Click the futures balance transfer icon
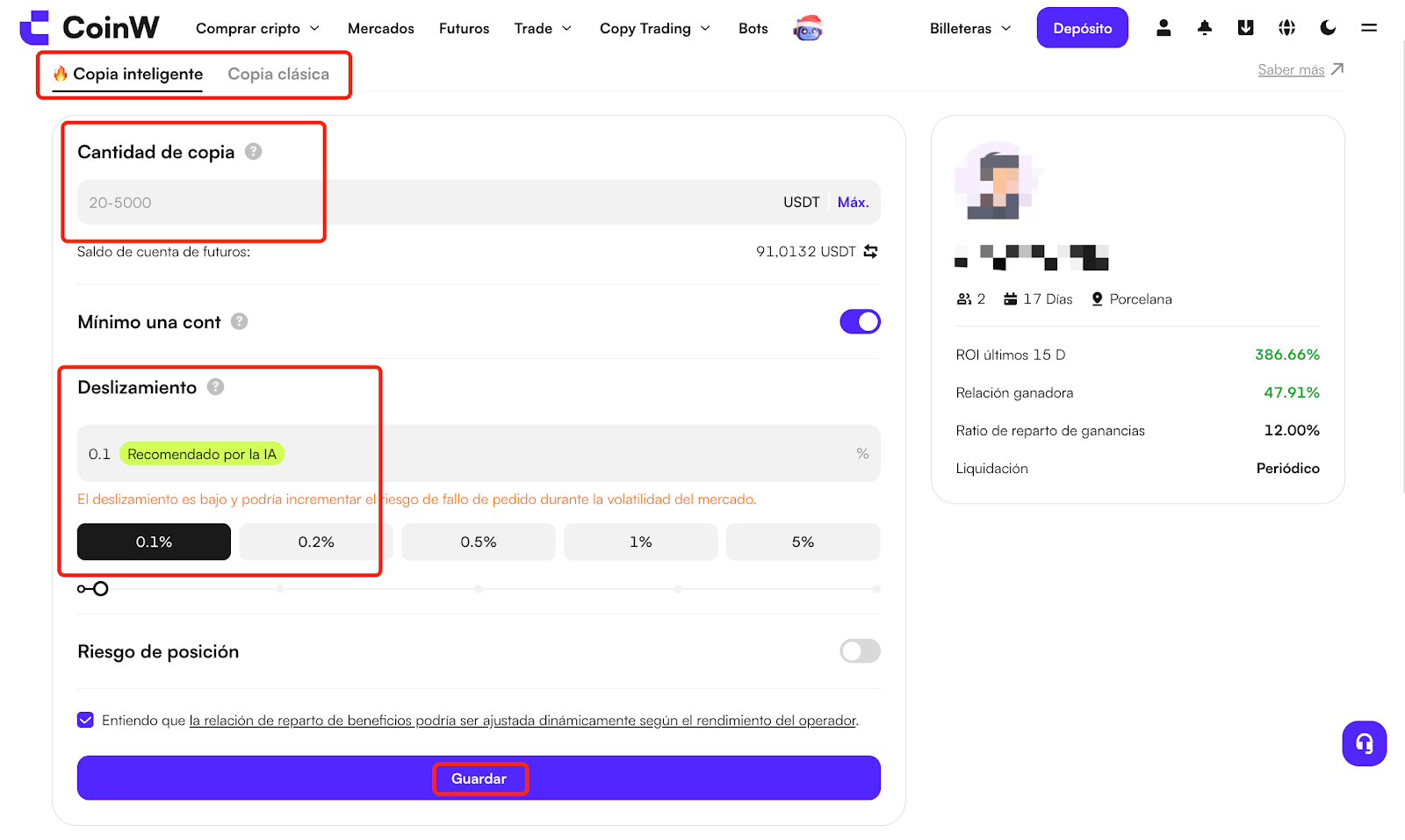1405x840 pixels. click(x=870, y=252)
